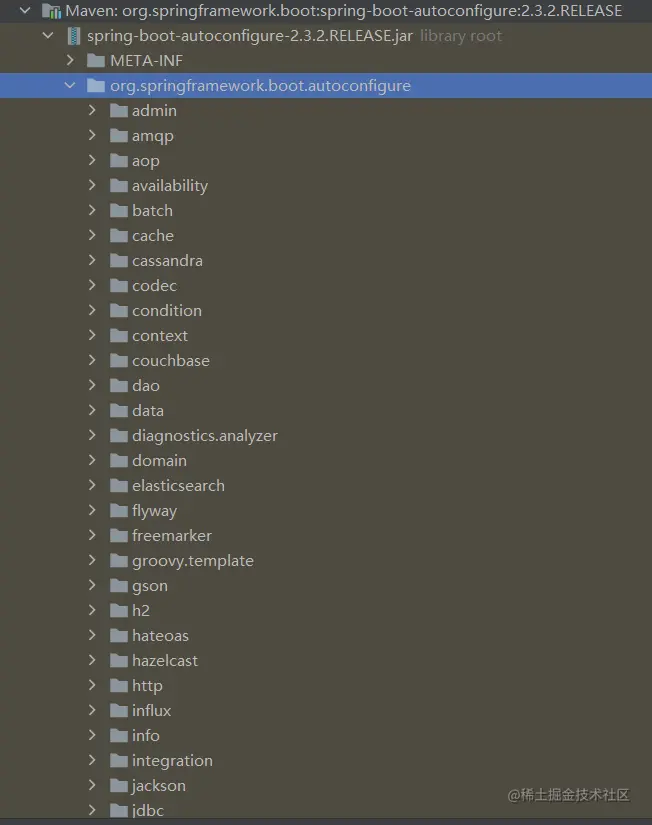Image resolution: width=652 pixels, height=825 pixels.
Task: Click the Maven library icon
Action: (52, 11)
